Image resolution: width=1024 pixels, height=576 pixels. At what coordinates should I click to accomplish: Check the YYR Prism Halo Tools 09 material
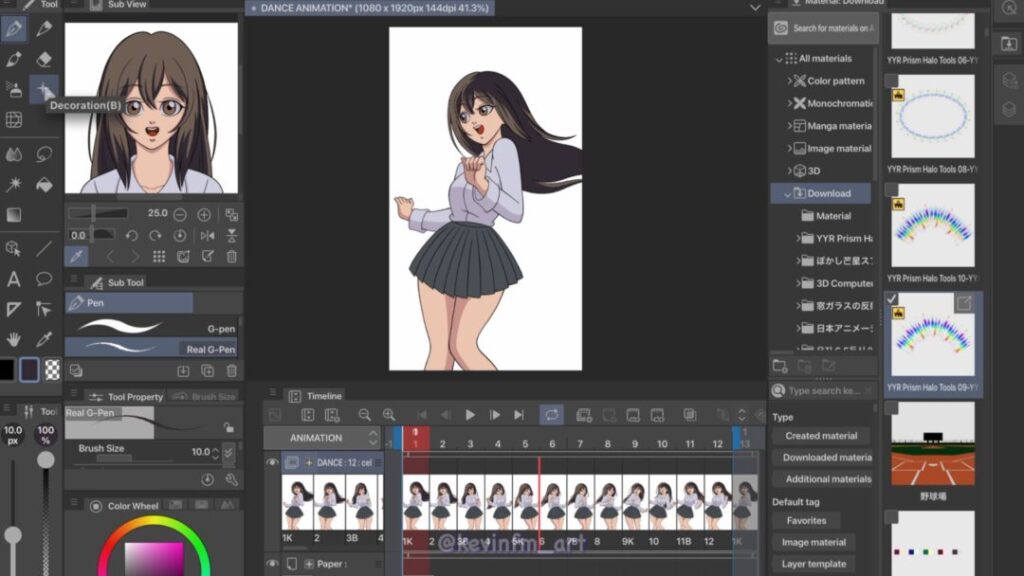(x=892, y=298)
